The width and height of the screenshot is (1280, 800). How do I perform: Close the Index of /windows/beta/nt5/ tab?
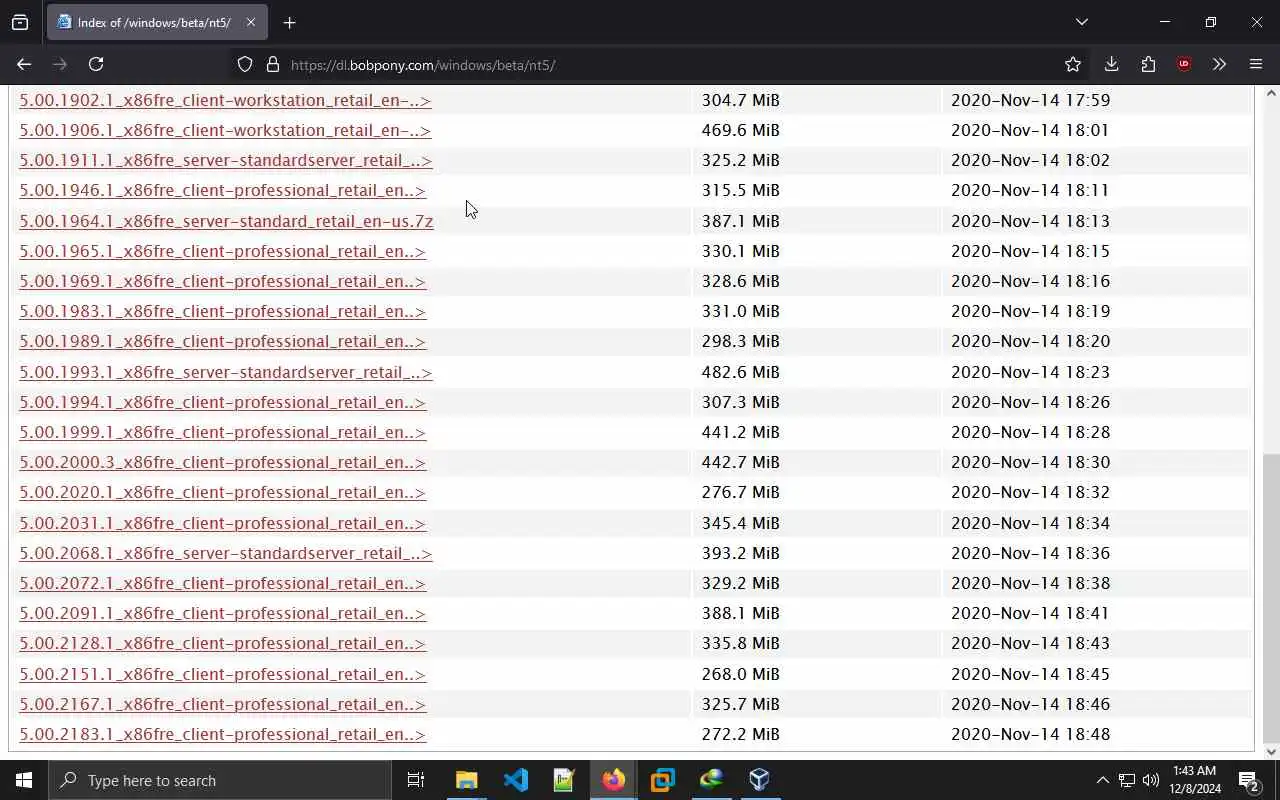click(x=251, y=22)
